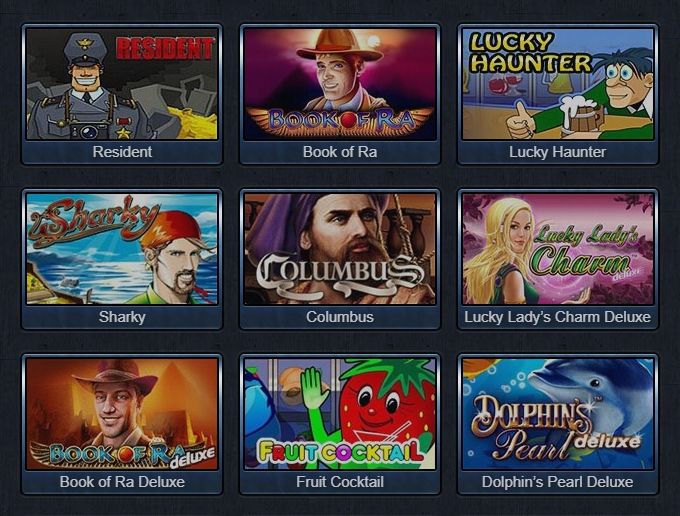This screenshot has width=680, height=516.
Task: Click the red RESIDENT logo text
Action: (165, 48)
